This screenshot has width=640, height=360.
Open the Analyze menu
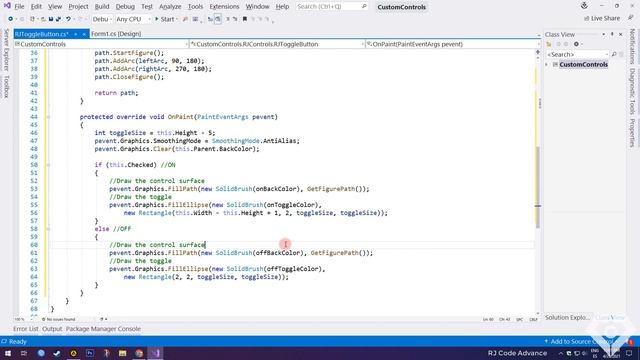click(x=170, y=7)
